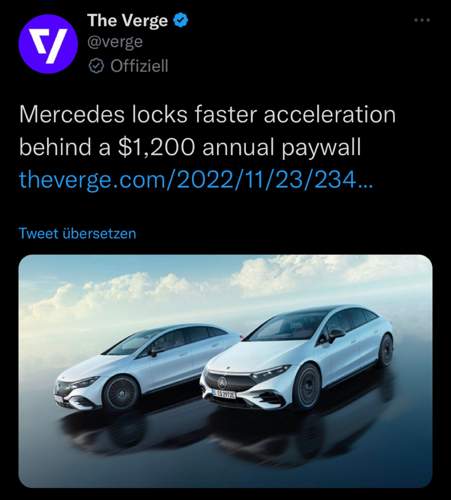
Task: Open the @verge handle
Action: click(115, 42)
